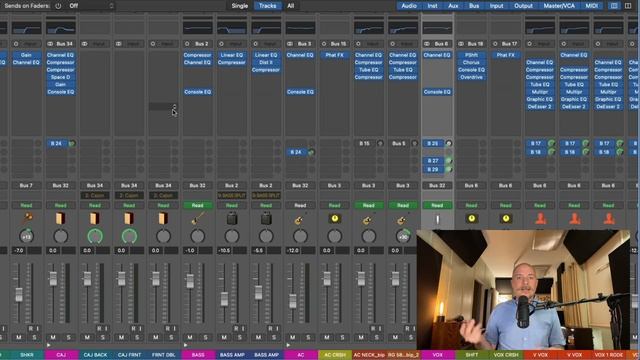Screen dimensions: 640x360
Task: Click the format icon beside Bus 3 on AC
Action: (290, 44)
